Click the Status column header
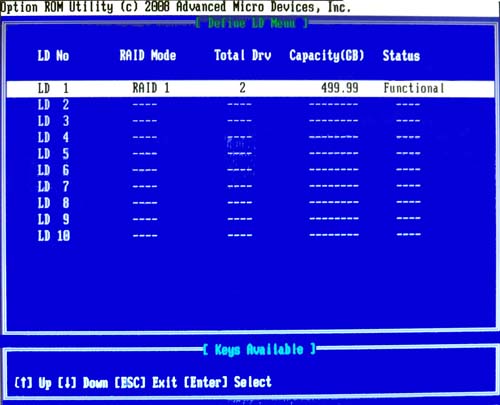 pos(401,56)
